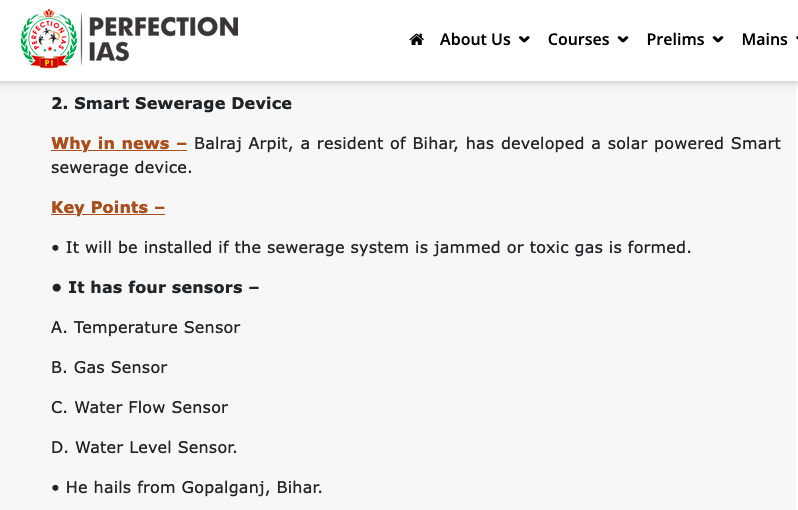This screenshot has height=510, width=798.
Task: Click the PERFECTION IAS site title text
Action: click(x=163, y=39)
